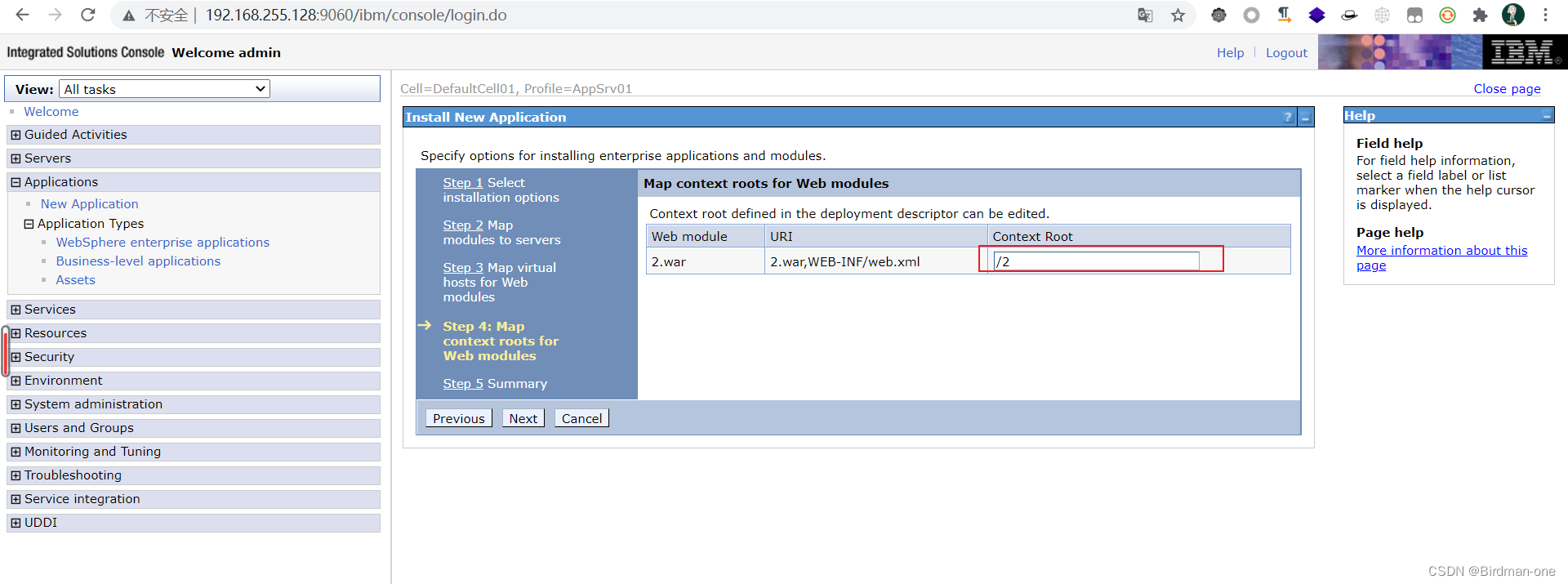
Task: Click the 2.war,WEB-INF/web.xml URI cell
Action: pos(875,261)
